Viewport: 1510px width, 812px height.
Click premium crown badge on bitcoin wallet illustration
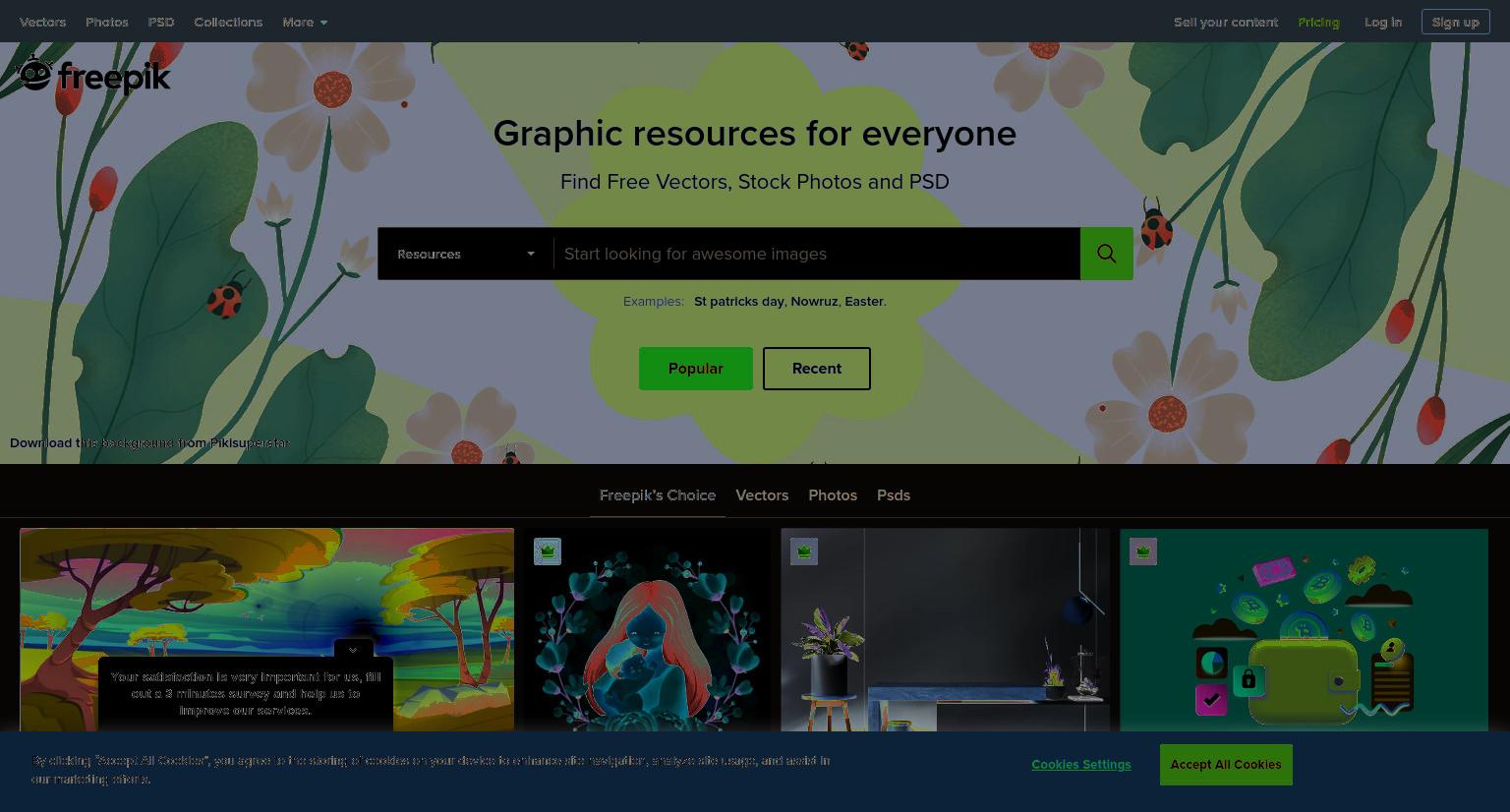pyautogui.click(x=1143, y=551)
